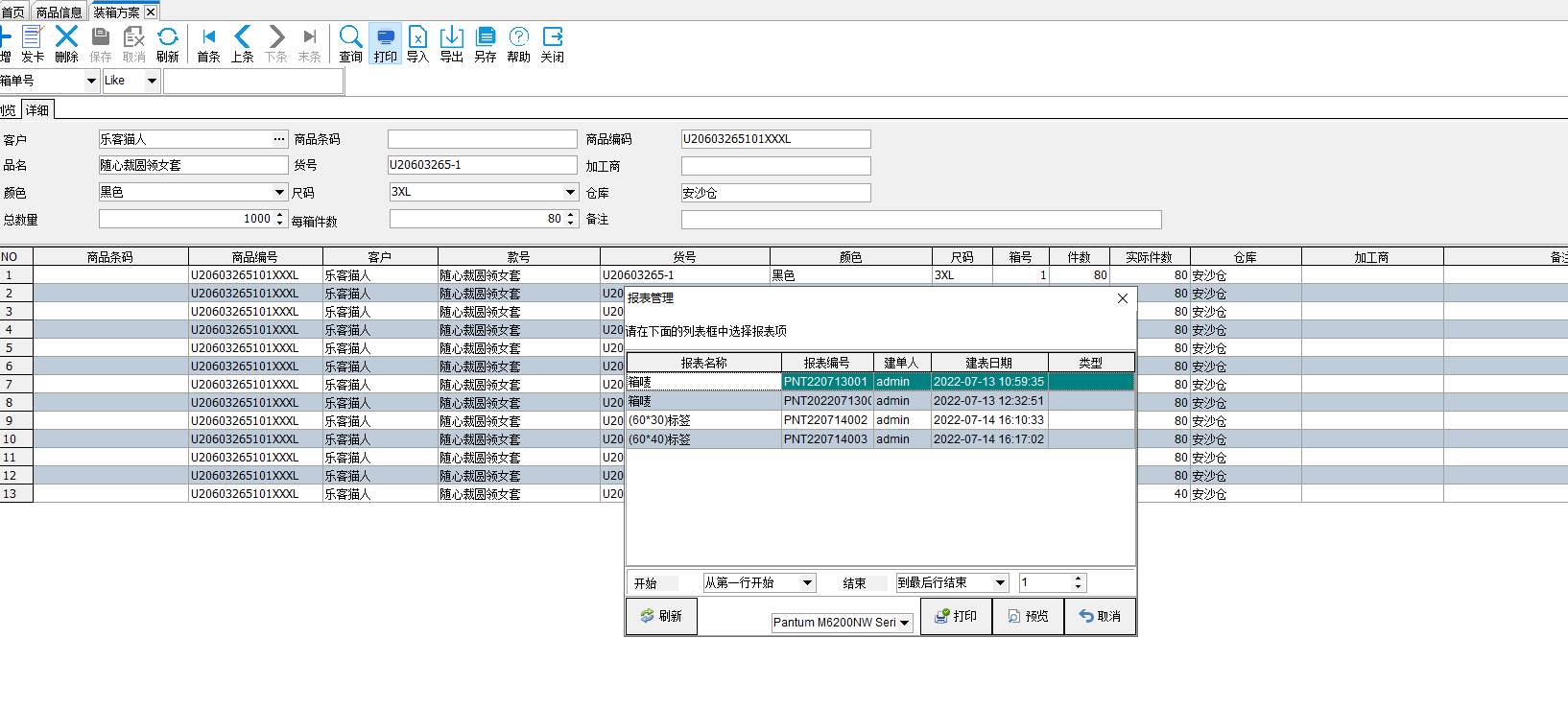Click the 发卡 toolbar icon
Viewport: 1568px width, 709px height.
point(33,44)
